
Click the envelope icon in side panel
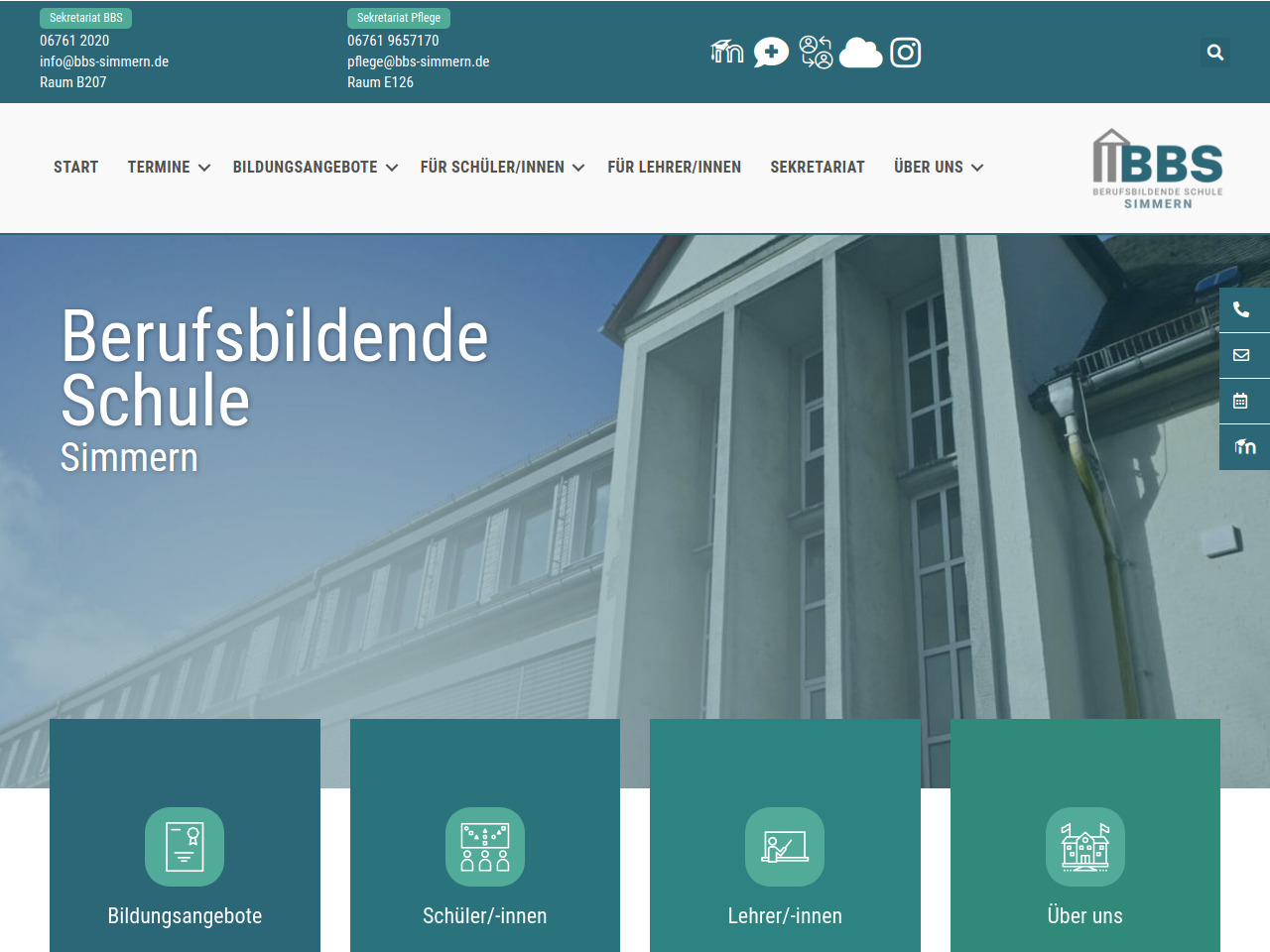point(1241,355)
